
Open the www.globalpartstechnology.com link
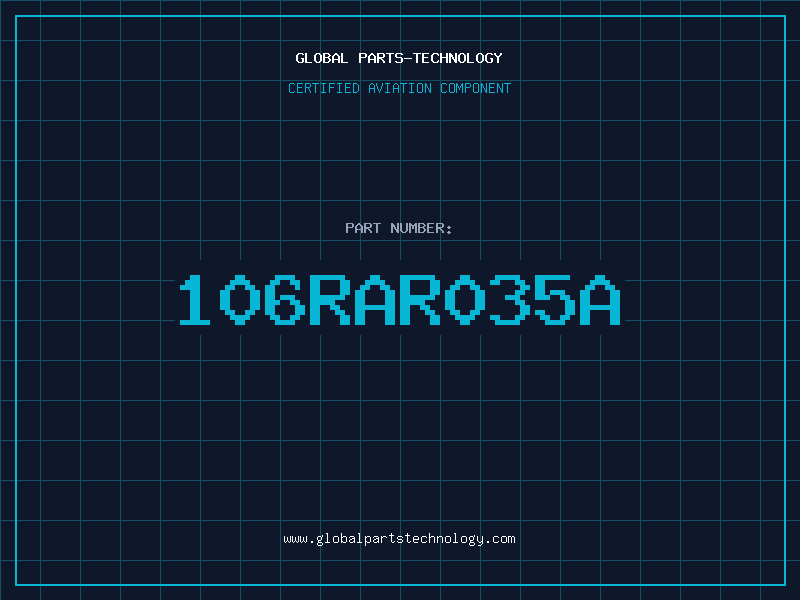(x=399, y=539)
